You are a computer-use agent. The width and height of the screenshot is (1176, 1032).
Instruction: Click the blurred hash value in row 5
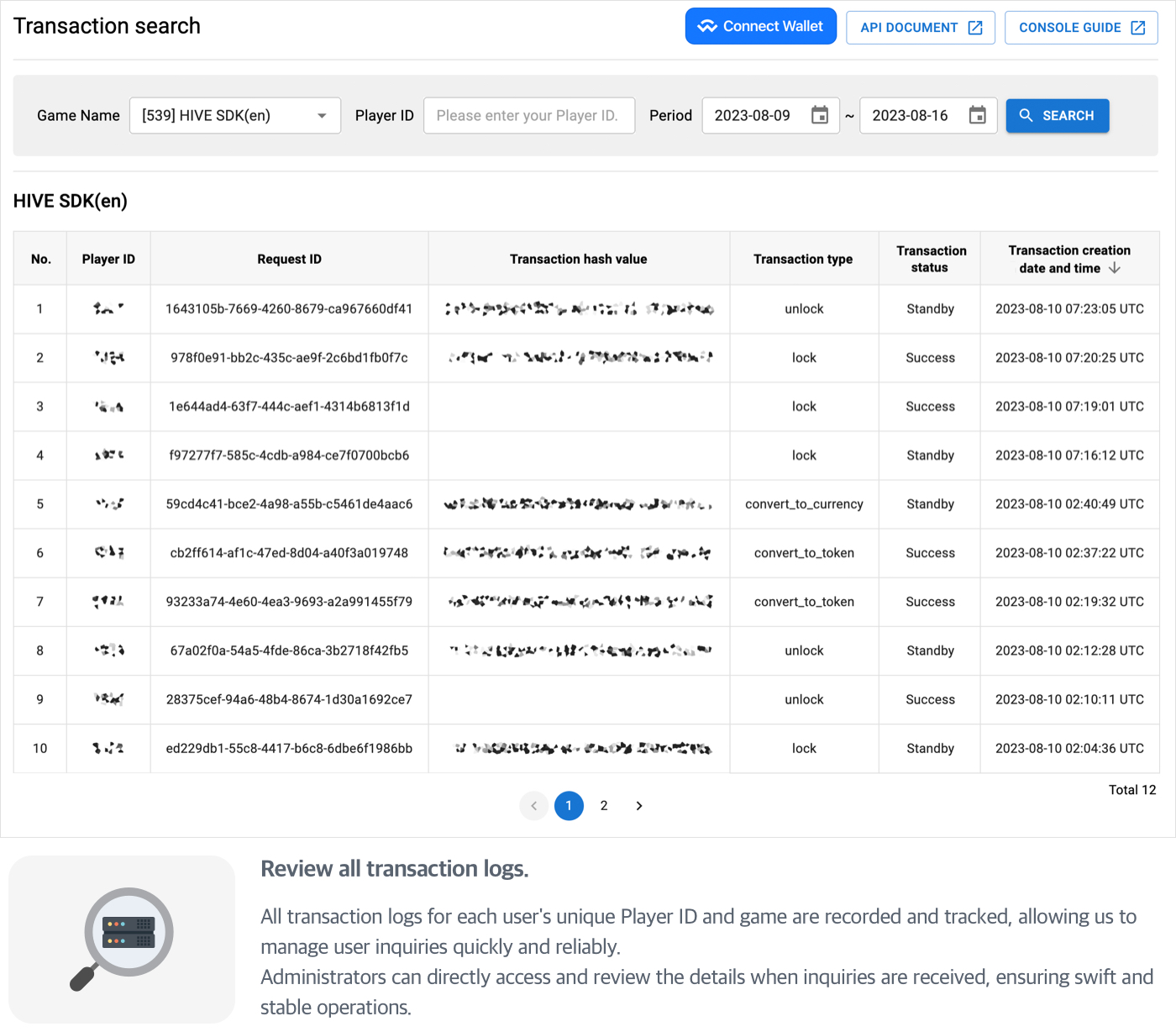(578, 504)
